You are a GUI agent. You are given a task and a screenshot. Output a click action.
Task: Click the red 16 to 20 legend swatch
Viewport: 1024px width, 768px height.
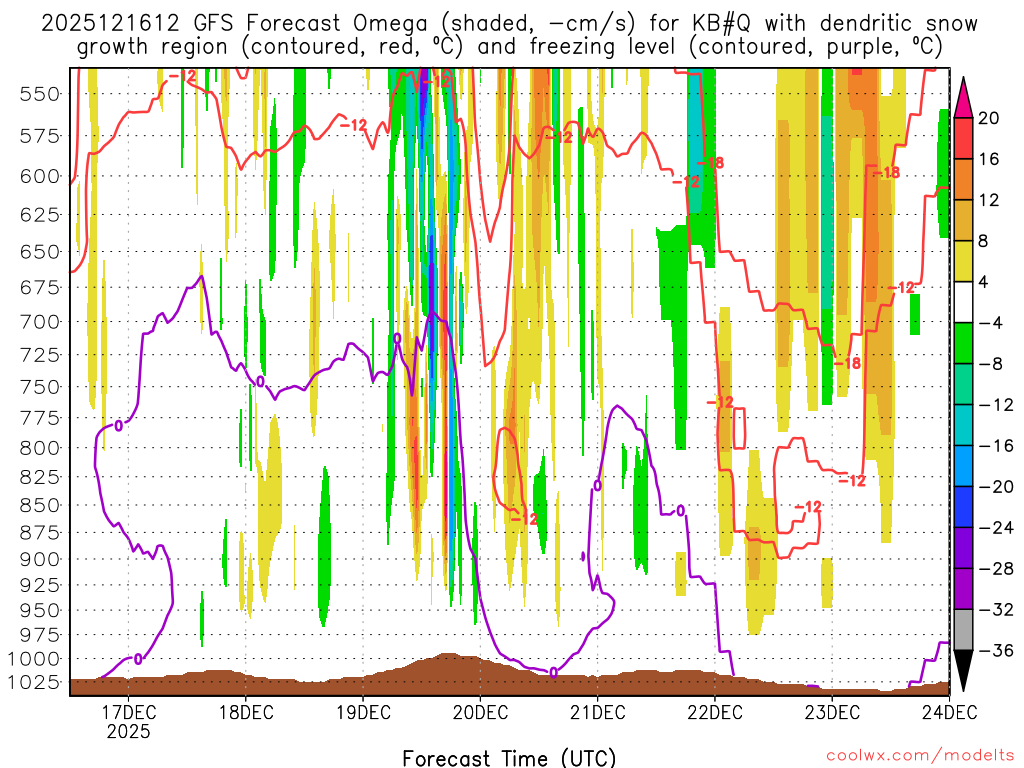pos(963,138)
